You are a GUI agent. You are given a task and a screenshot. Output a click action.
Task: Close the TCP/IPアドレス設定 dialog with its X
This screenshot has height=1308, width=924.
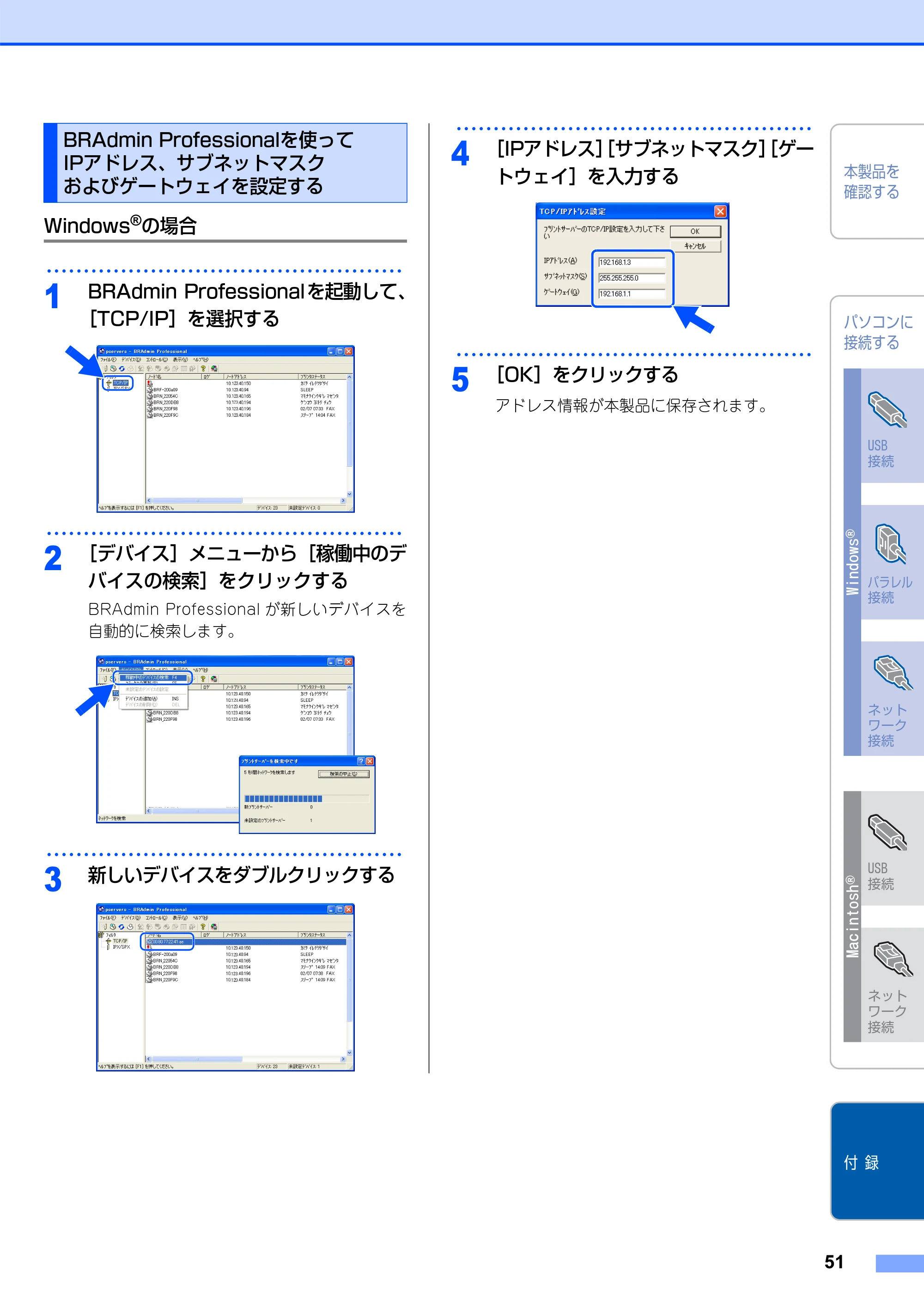click(x=720, y=211)
